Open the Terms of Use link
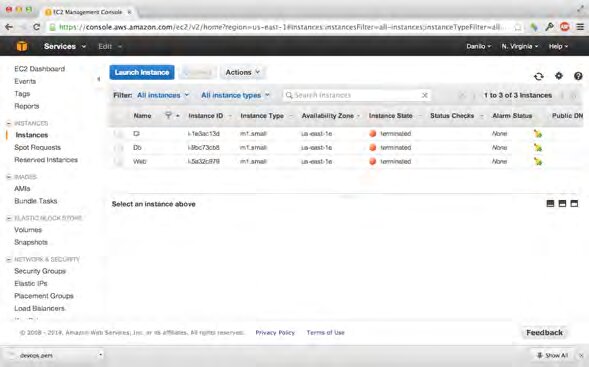Viewport: 589px width, 367px height. tap(325, 332)
